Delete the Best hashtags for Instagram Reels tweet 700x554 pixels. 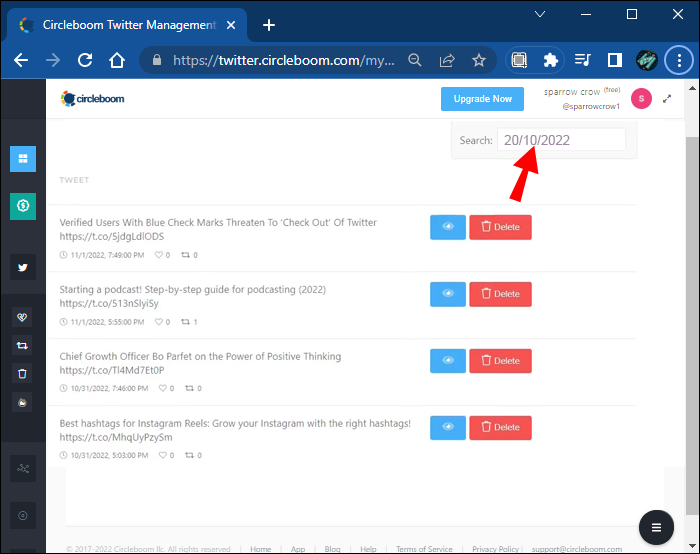500,428
